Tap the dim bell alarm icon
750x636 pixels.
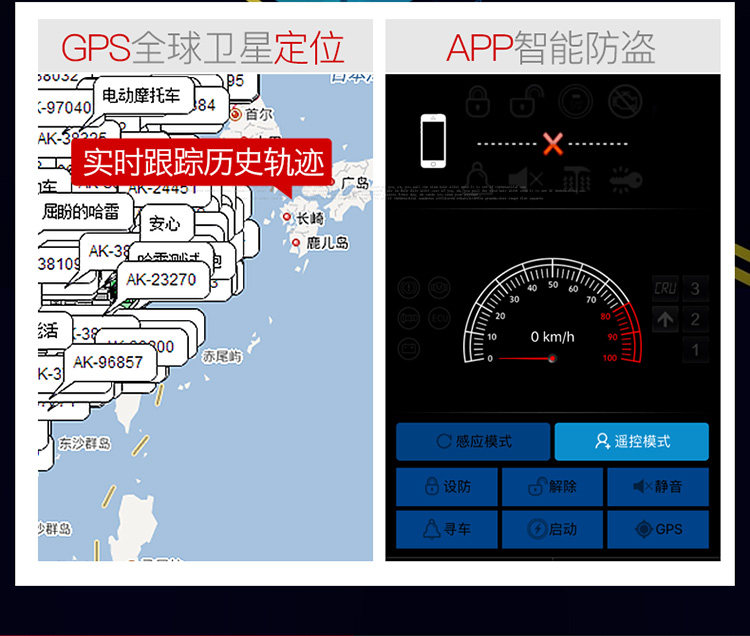[x=477, y=179]
